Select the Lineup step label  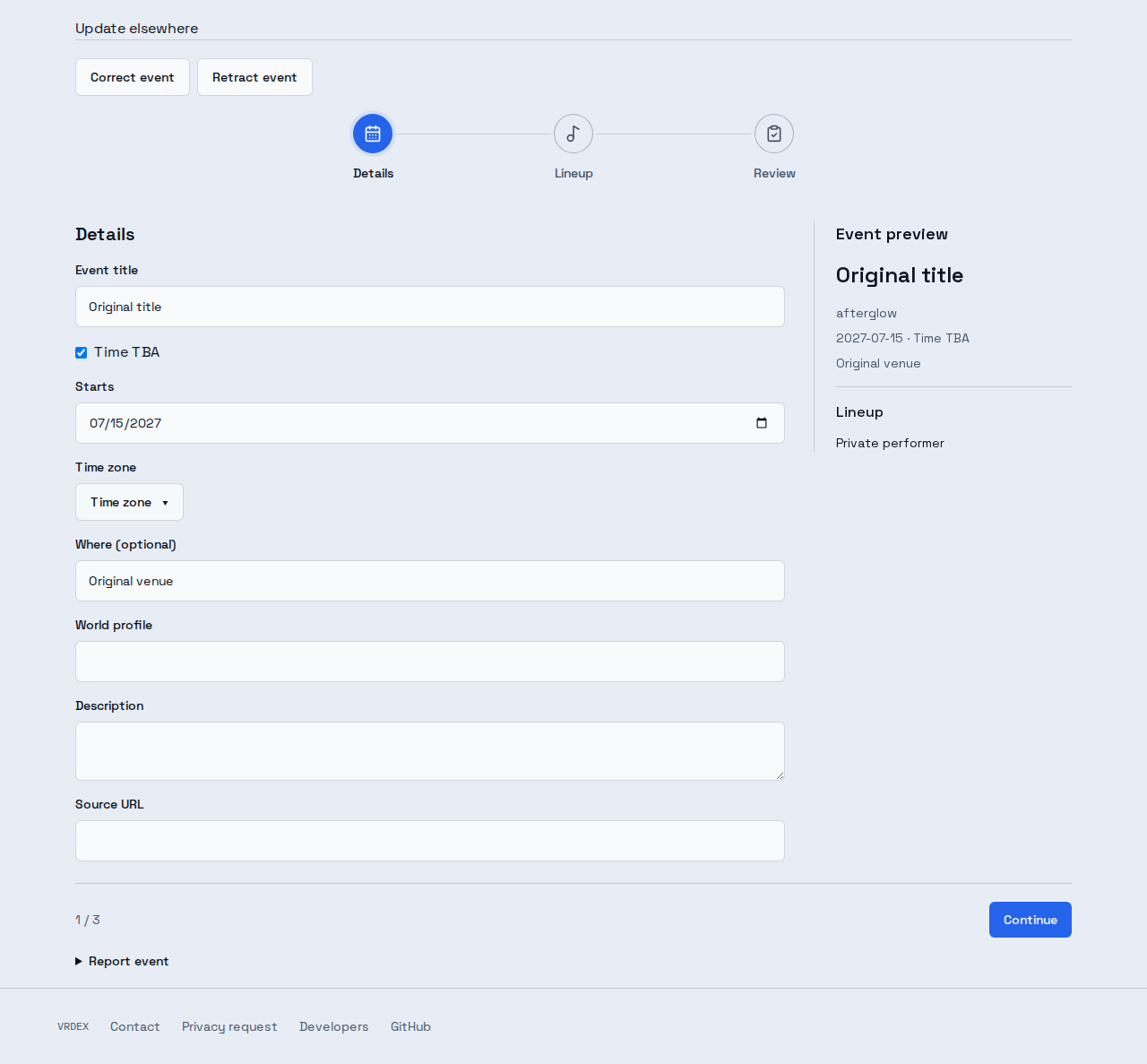click(573, 173)
